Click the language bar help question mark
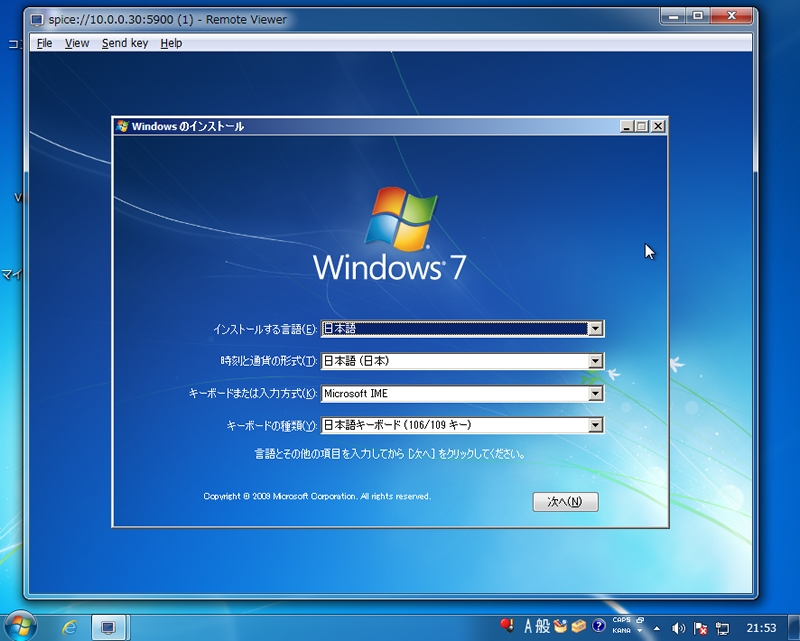Screen dimensions: 800x641 (x=598, y=626)
